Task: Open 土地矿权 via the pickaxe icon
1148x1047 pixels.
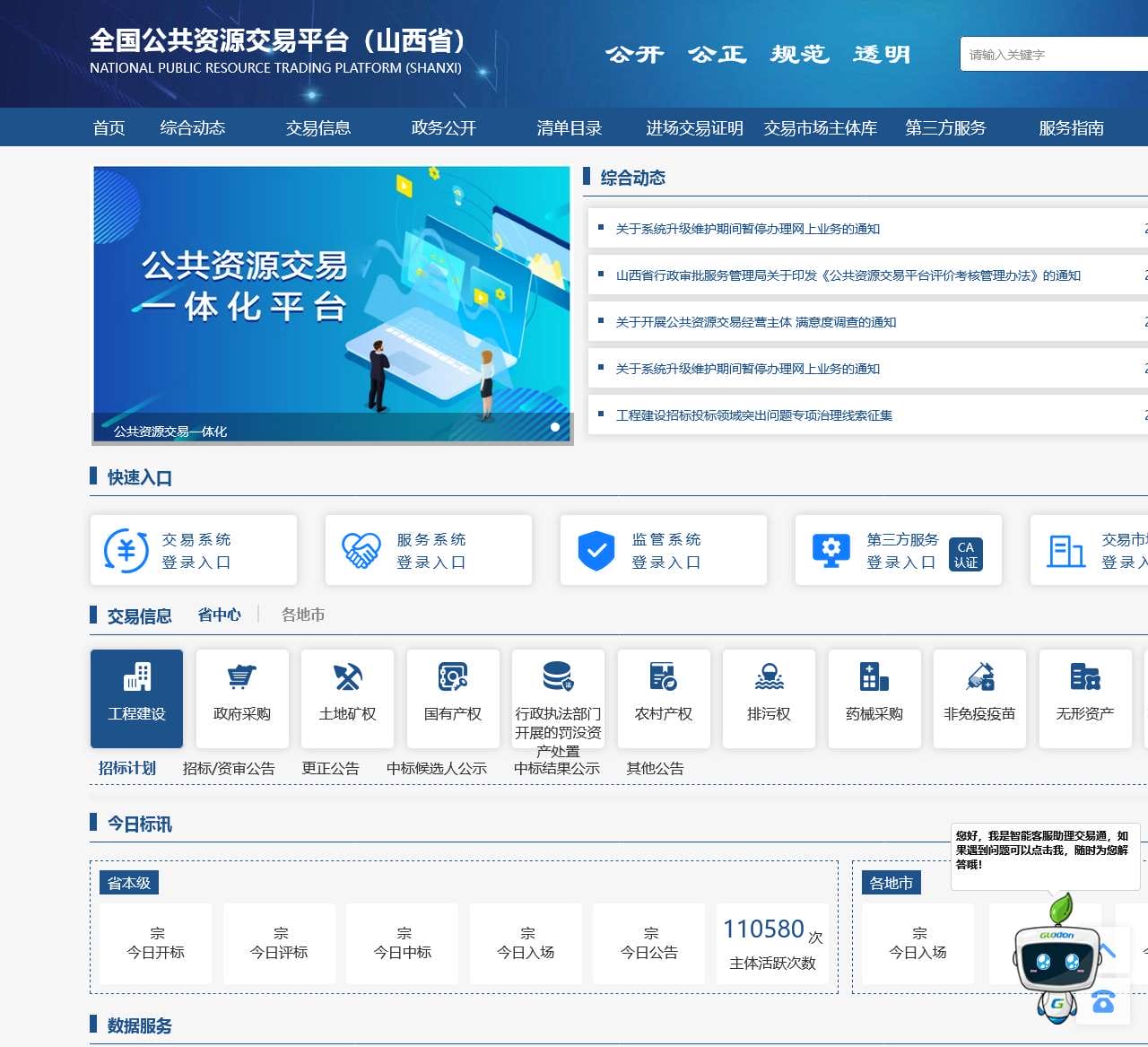Action: (347, 677)
